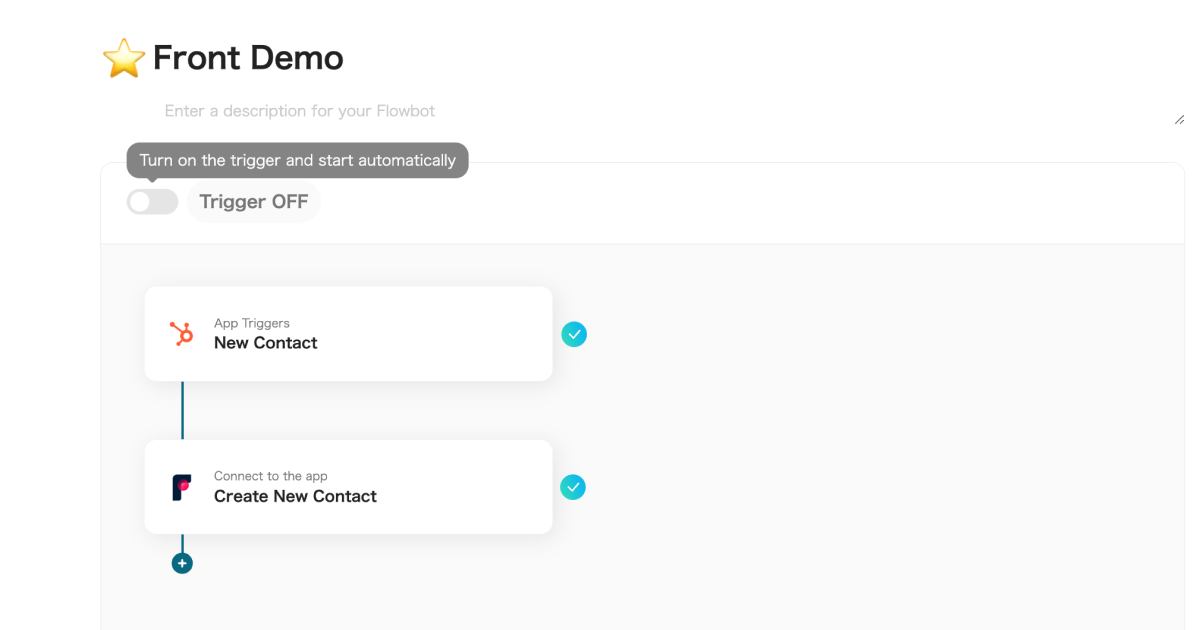The image size is (1200, 630).
Task: Click the Front Demo title text
Action: (x=248, y=58)
